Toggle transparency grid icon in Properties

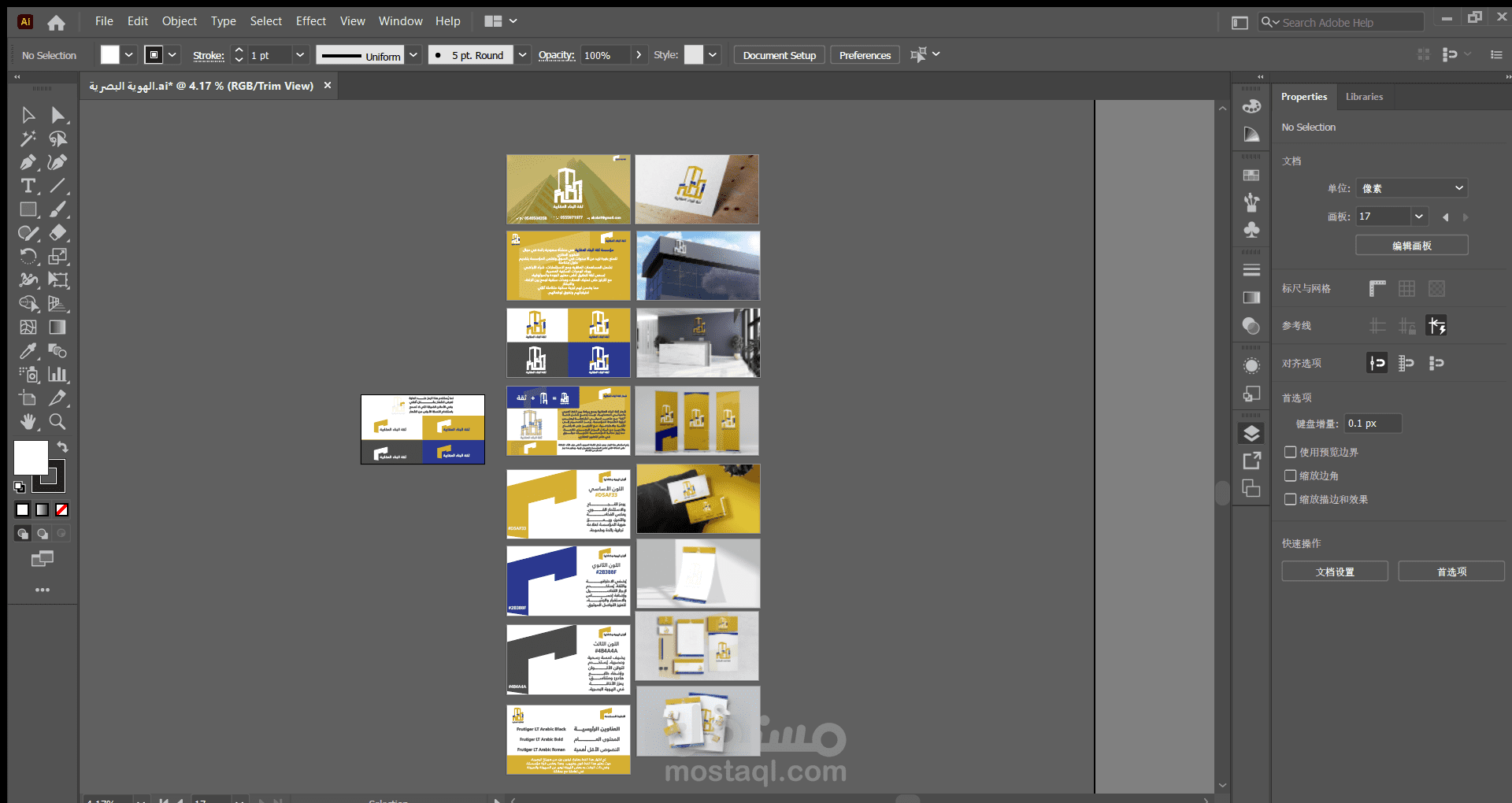[x=1436, y=289]
